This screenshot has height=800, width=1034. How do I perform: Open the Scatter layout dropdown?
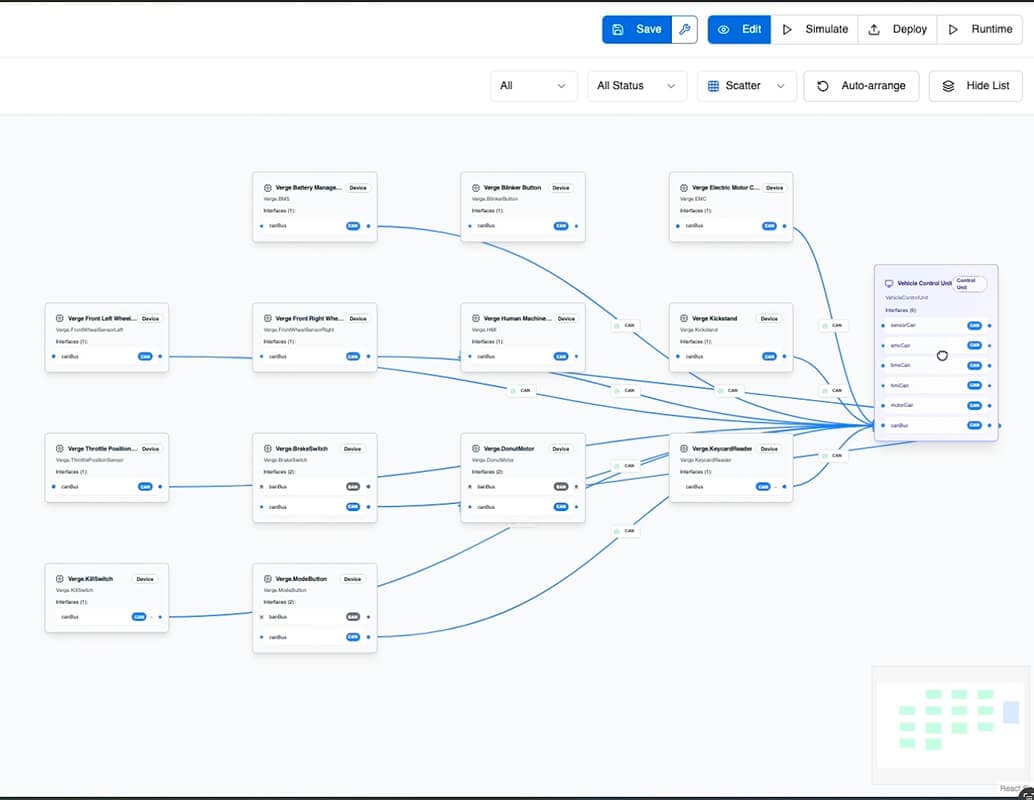pos(746,86)
